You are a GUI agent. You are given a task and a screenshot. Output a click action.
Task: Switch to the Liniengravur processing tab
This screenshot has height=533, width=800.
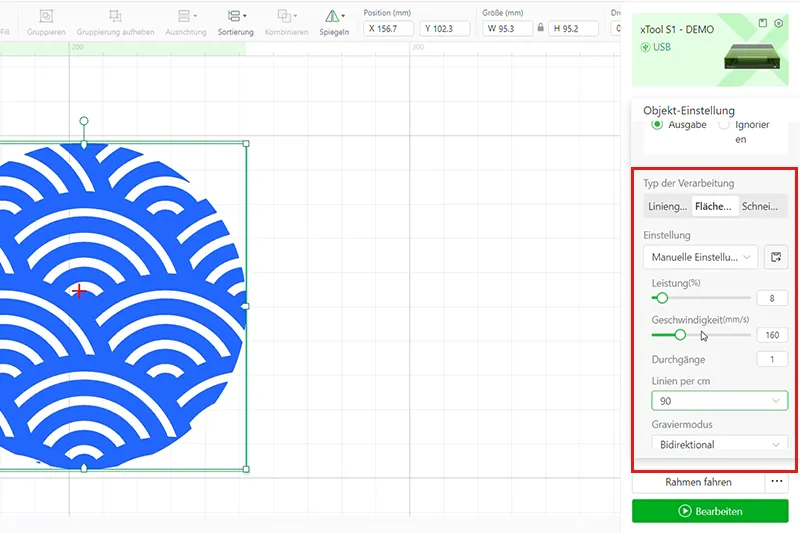point(667,207)
